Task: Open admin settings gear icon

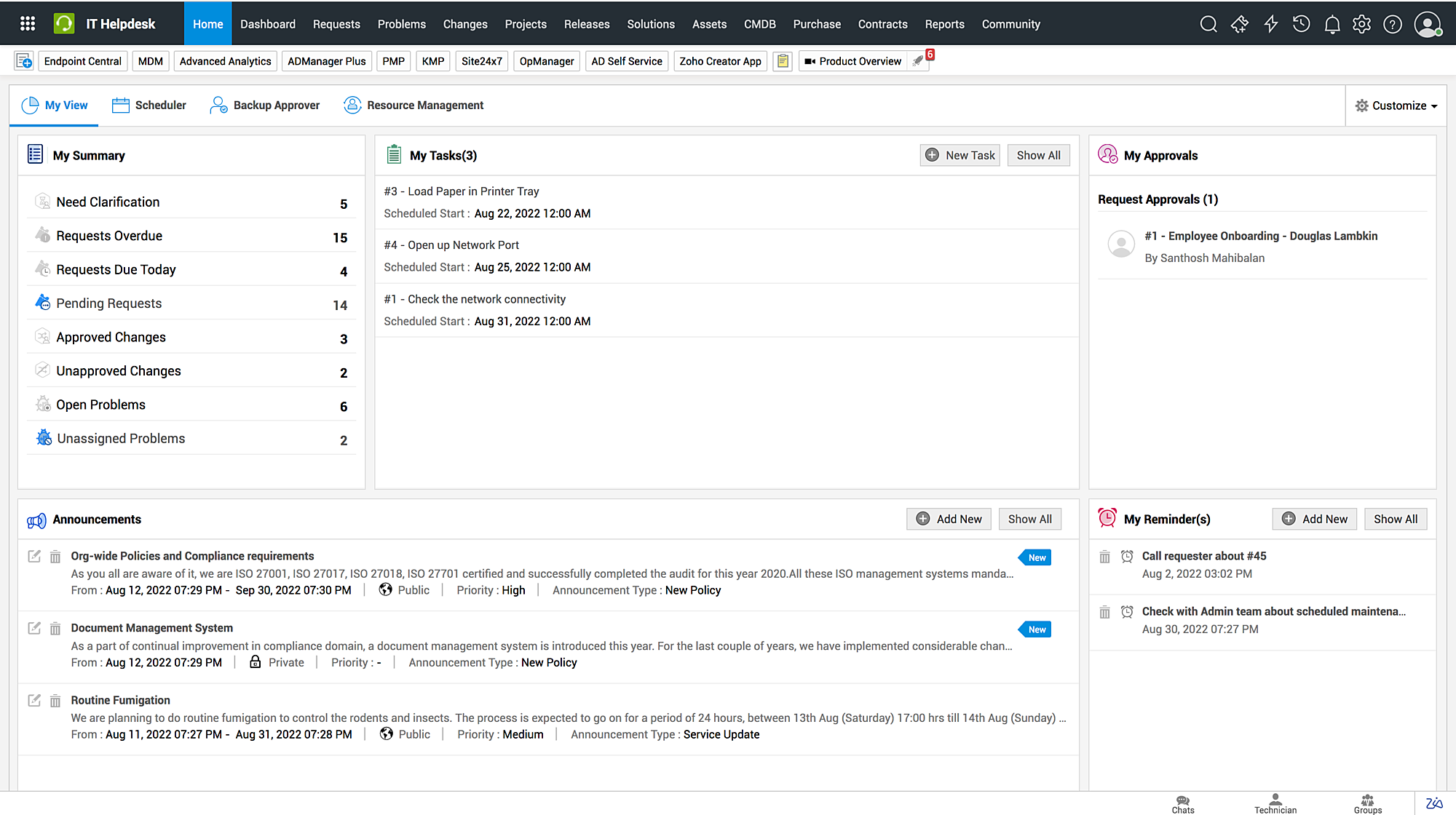Action: (x=1362, y=24)
